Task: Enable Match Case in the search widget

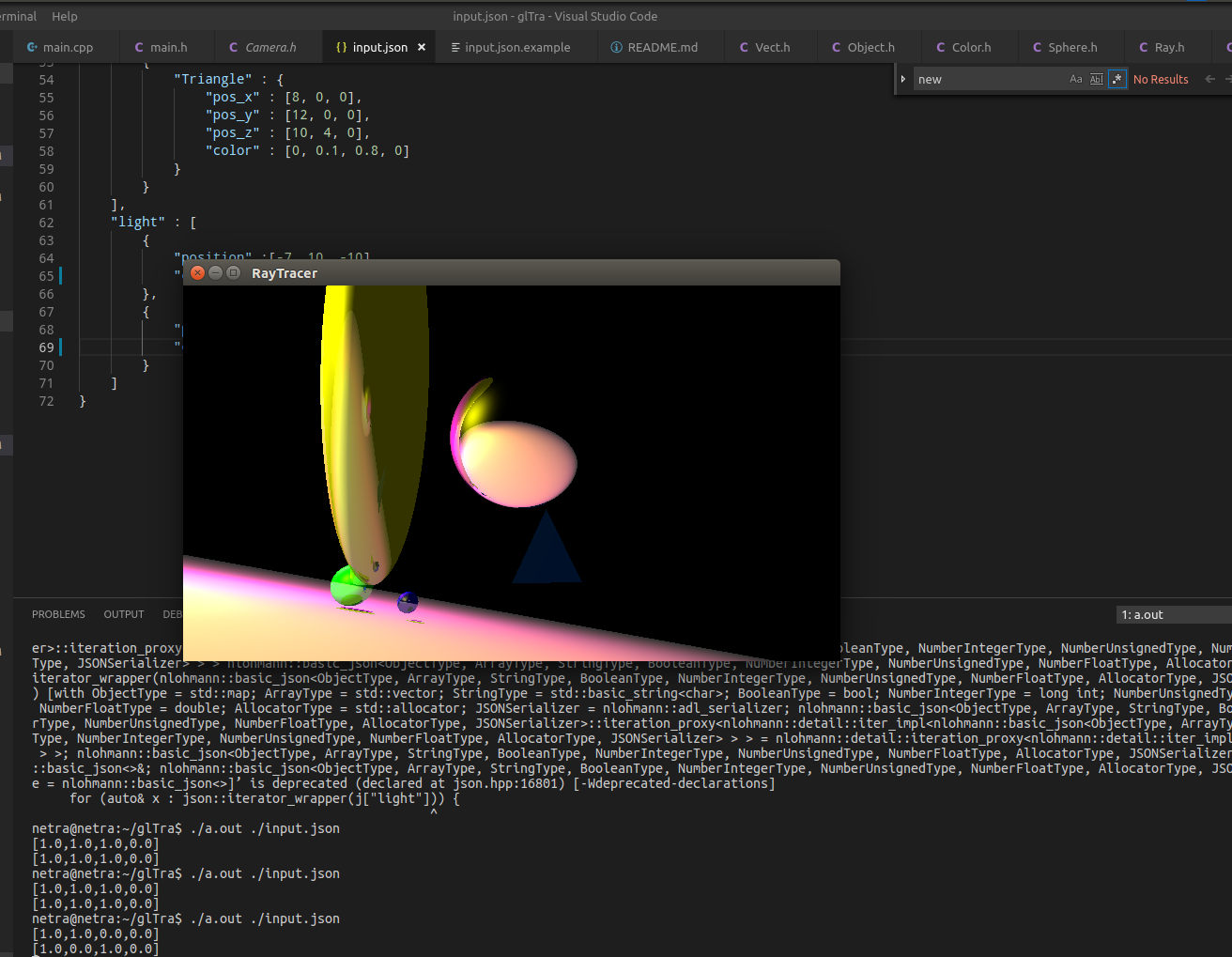Action: pos(1076,79)
